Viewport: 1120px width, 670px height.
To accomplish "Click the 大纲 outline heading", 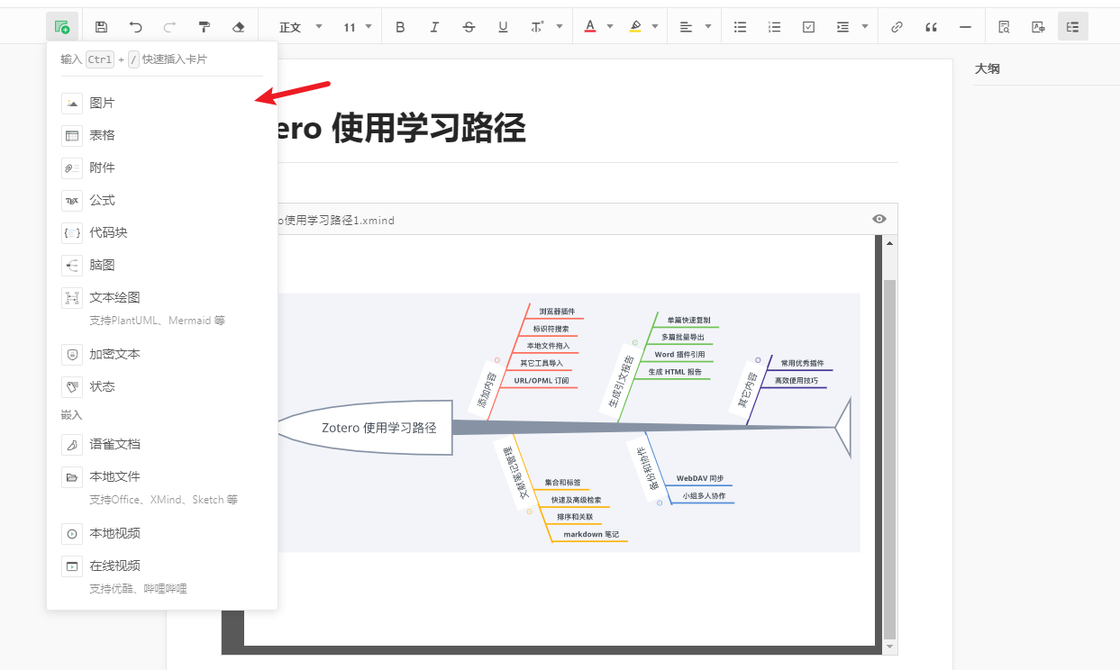I will tap(987, 69).
